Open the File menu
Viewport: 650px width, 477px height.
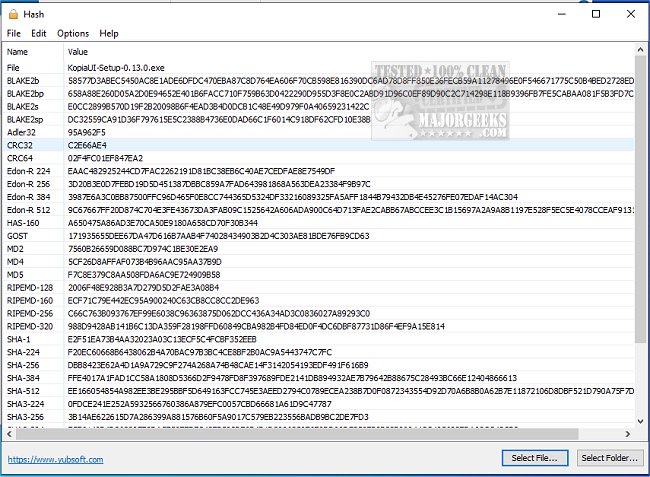pos(14,33)
